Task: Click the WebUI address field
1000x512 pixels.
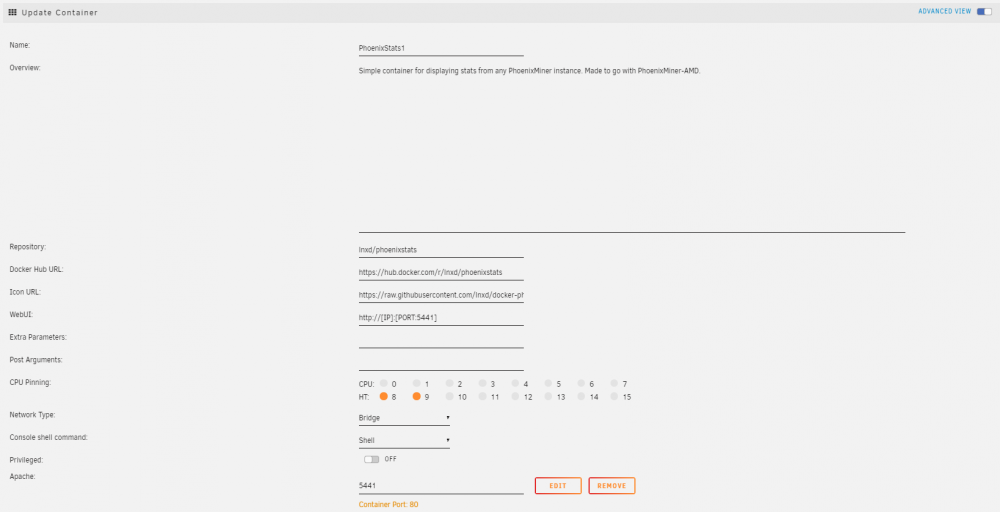Action: 441,318
